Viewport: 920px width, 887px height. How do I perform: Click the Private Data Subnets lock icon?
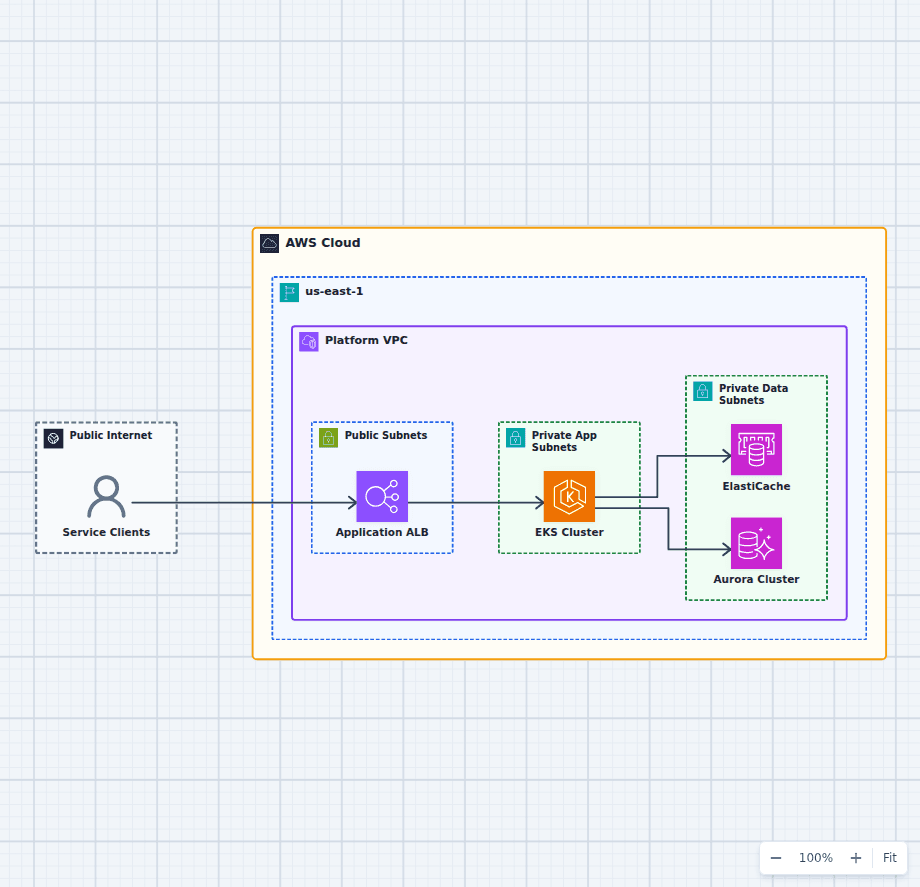(703, 391)
